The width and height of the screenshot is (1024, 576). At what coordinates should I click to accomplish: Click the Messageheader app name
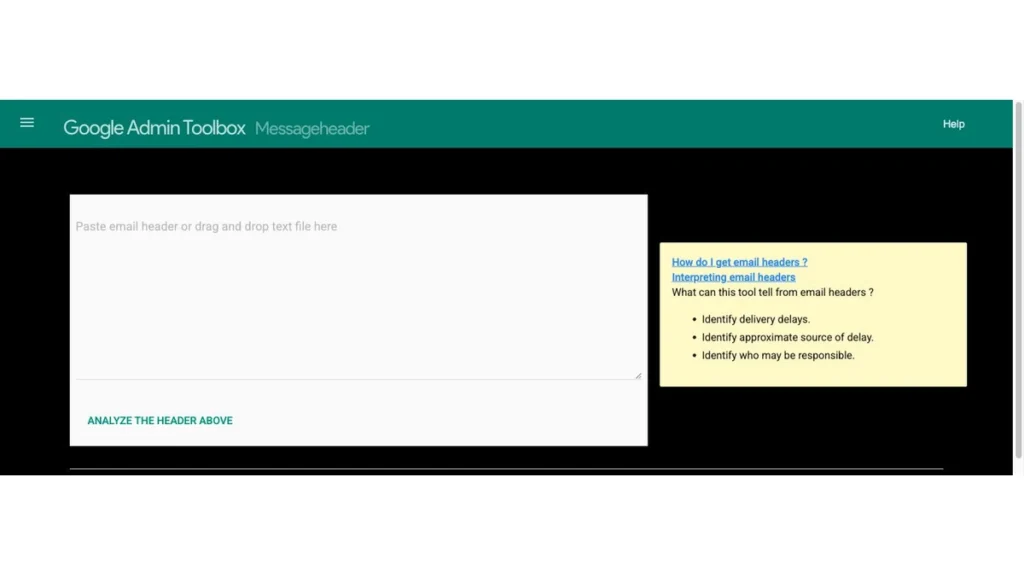click(312, 129)
